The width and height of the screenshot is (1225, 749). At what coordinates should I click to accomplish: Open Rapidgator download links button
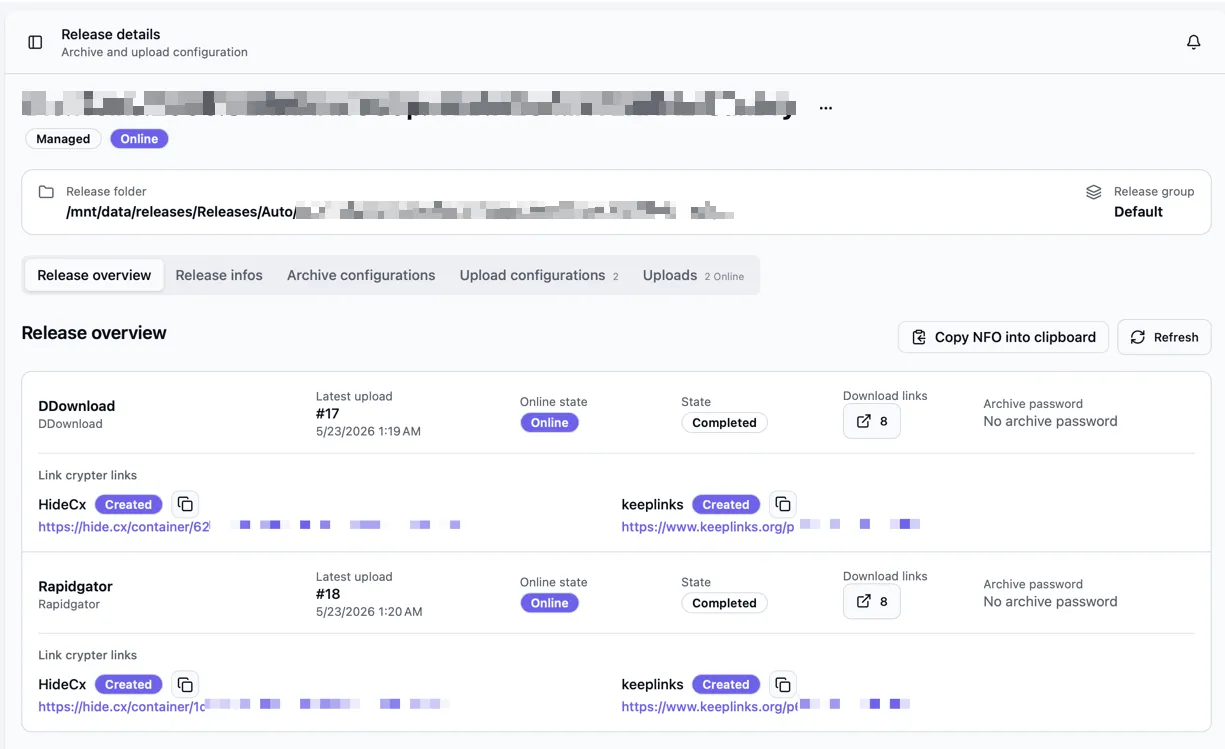click(x=872, y=601)
